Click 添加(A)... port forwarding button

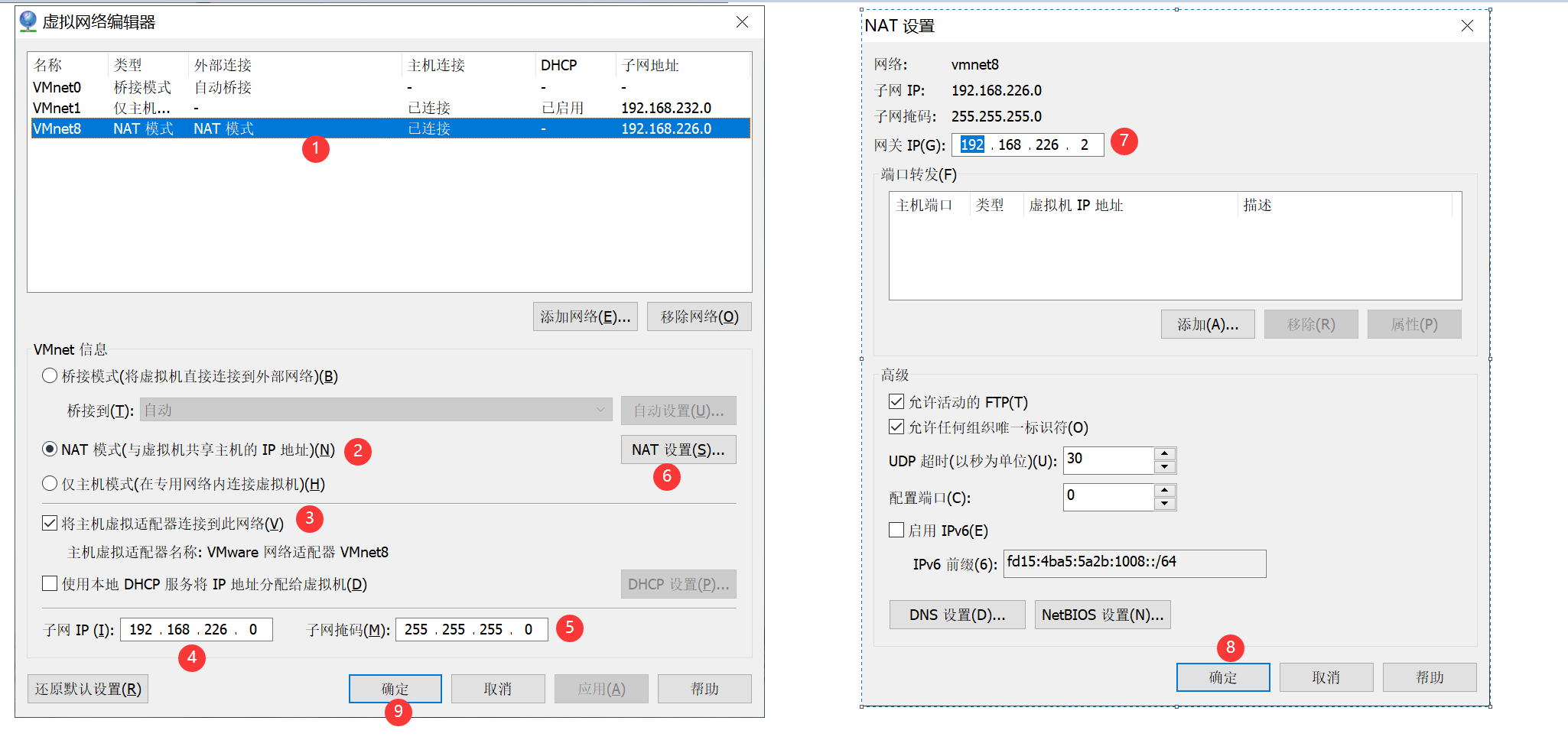tap(1208, 324)
